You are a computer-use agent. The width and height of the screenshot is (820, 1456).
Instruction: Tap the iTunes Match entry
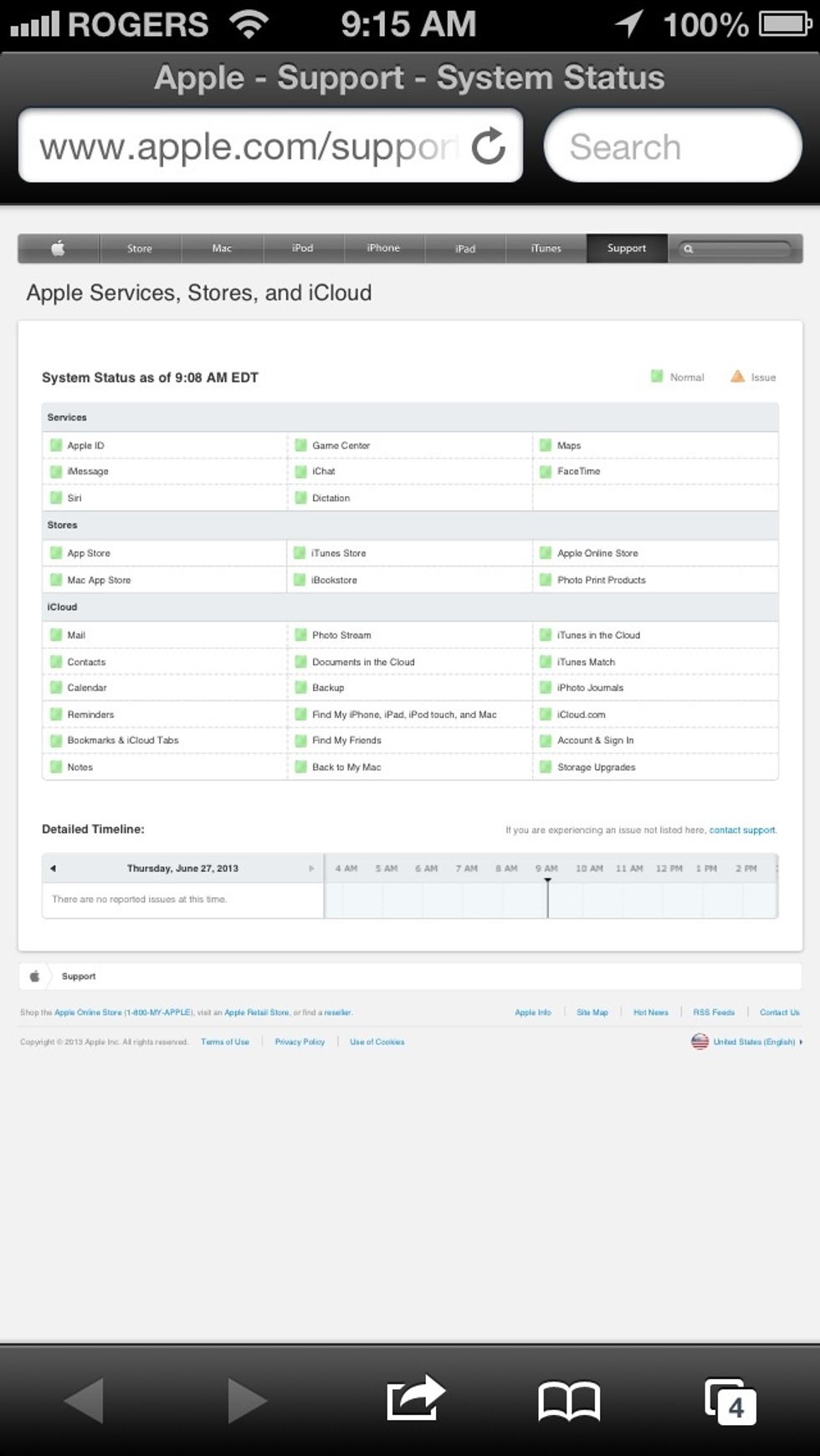pyautogui.click(x=587, y=662)
